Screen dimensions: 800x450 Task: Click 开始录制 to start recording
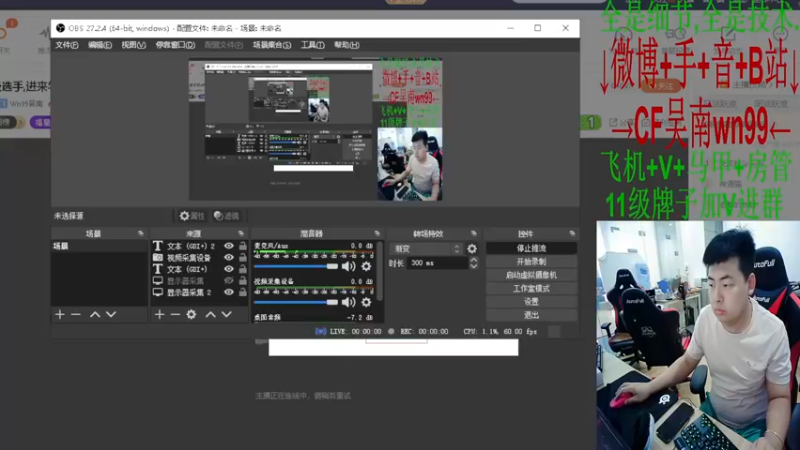click(531, 262)
